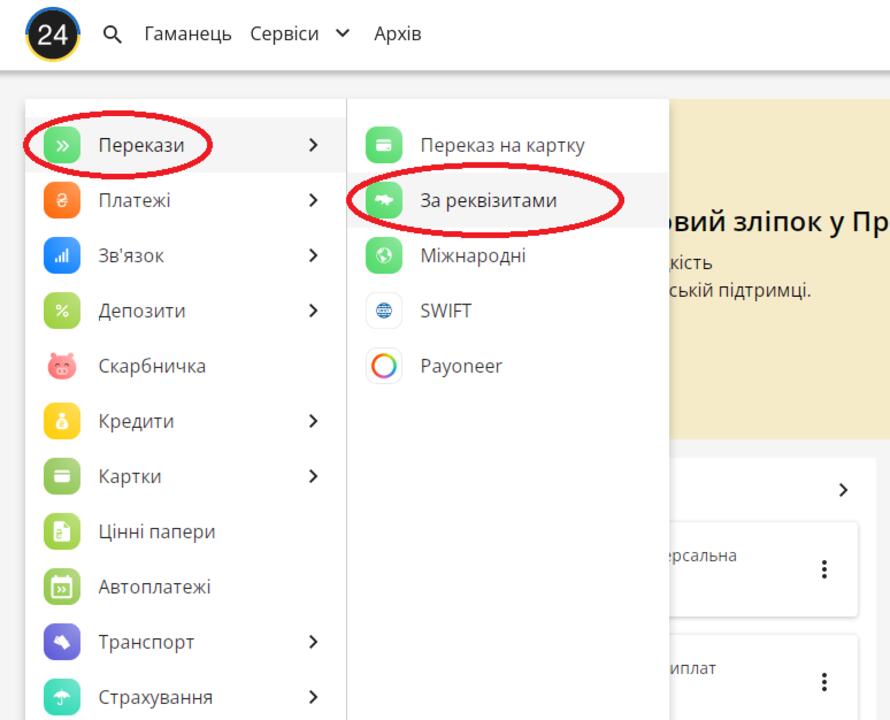Click right chevron above cards list

coord(843,490)
